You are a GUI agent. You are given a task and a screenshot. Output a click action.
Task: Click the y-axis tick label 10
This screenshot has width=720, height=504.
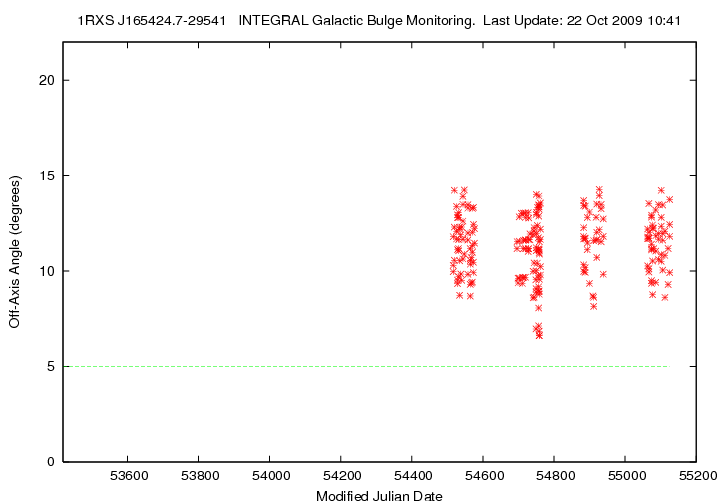pyautogui.click(x=46, y=271)
